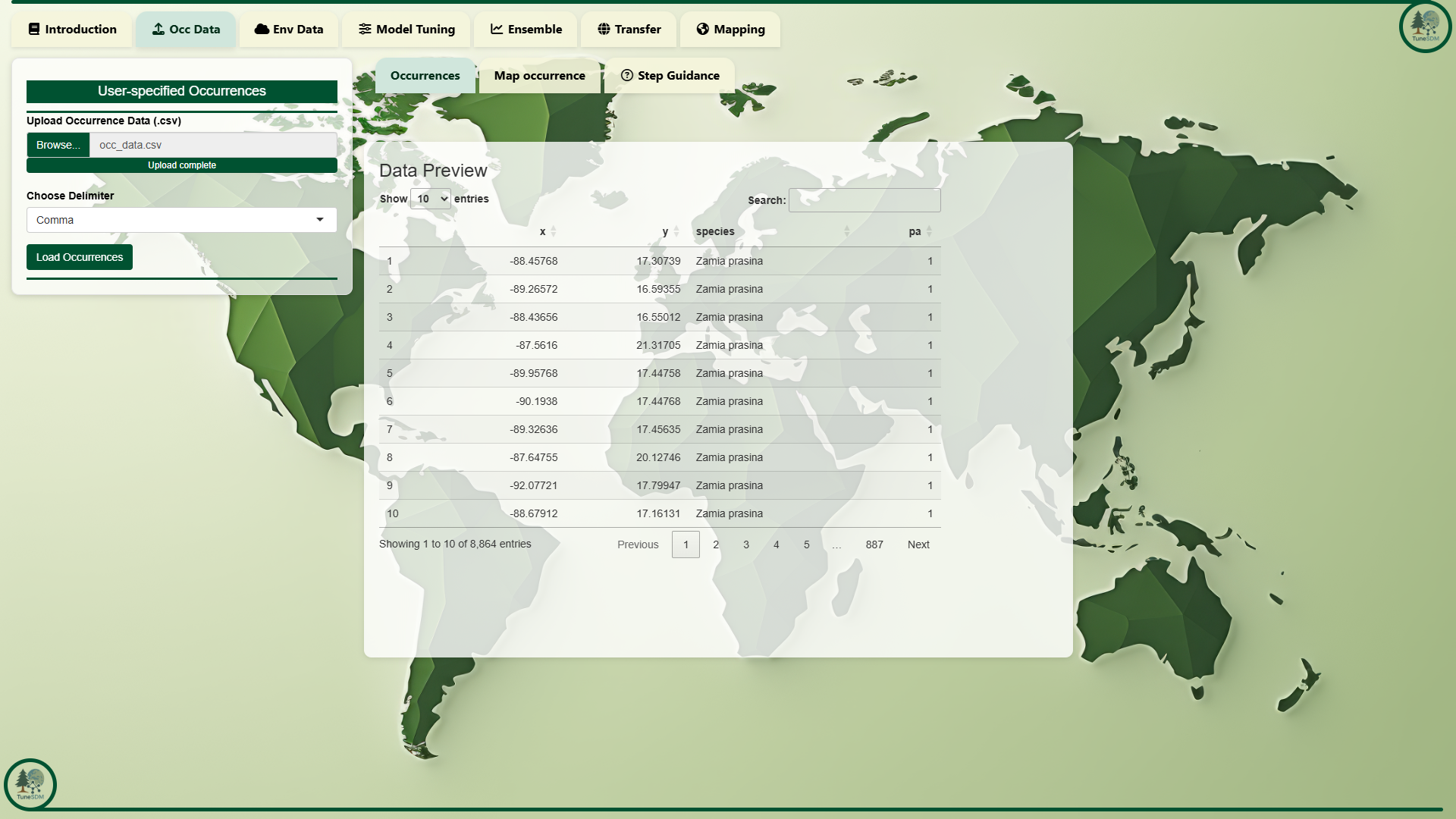Switch to the Map occurrence tab
This screenshot has height=819, width=1456.
[539, 76]
